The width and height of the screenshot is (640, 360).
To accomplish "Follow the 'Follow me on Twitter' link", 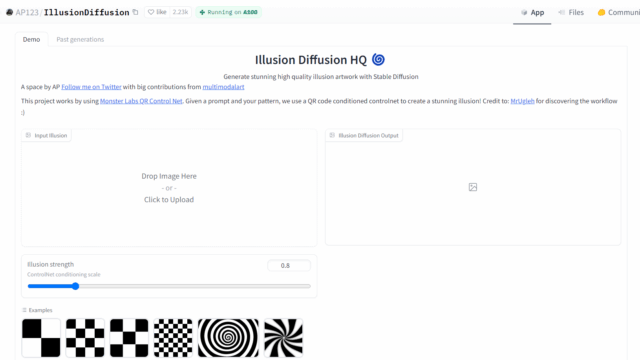I will pyautogui.click(x=91, y=87).
